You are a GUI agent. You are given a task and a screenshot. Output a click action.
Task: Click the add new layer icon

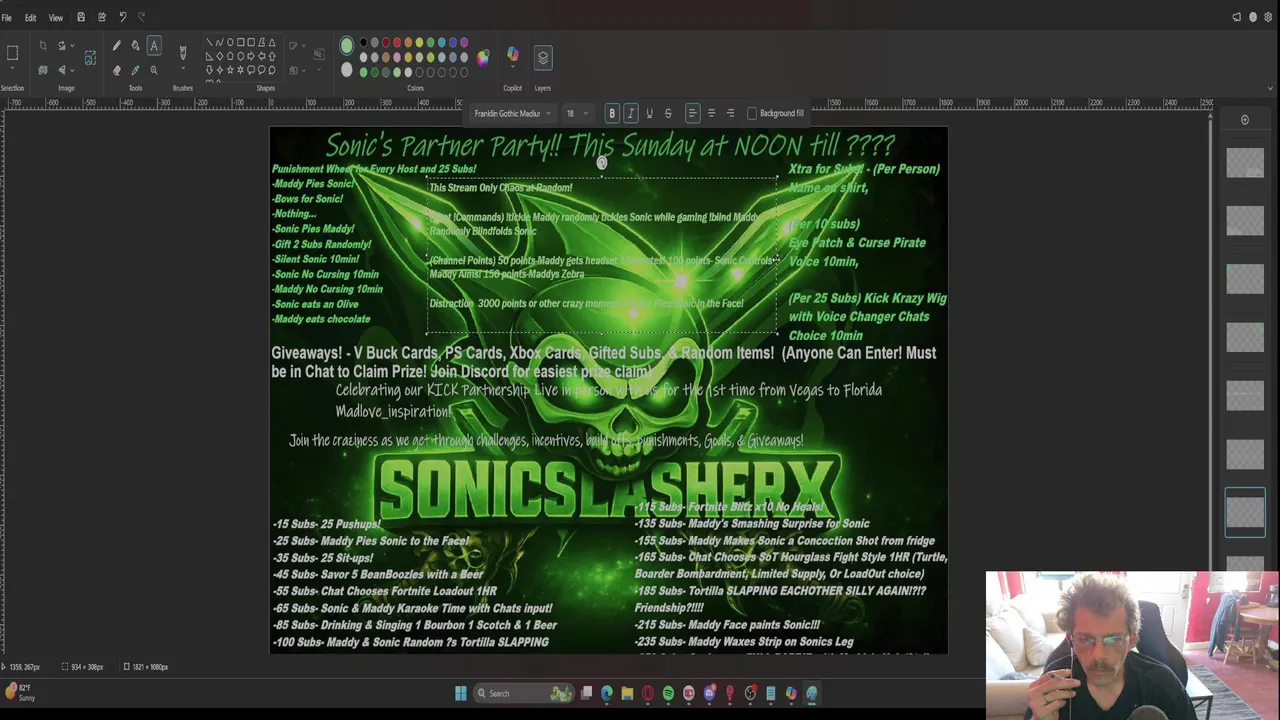1245,120
